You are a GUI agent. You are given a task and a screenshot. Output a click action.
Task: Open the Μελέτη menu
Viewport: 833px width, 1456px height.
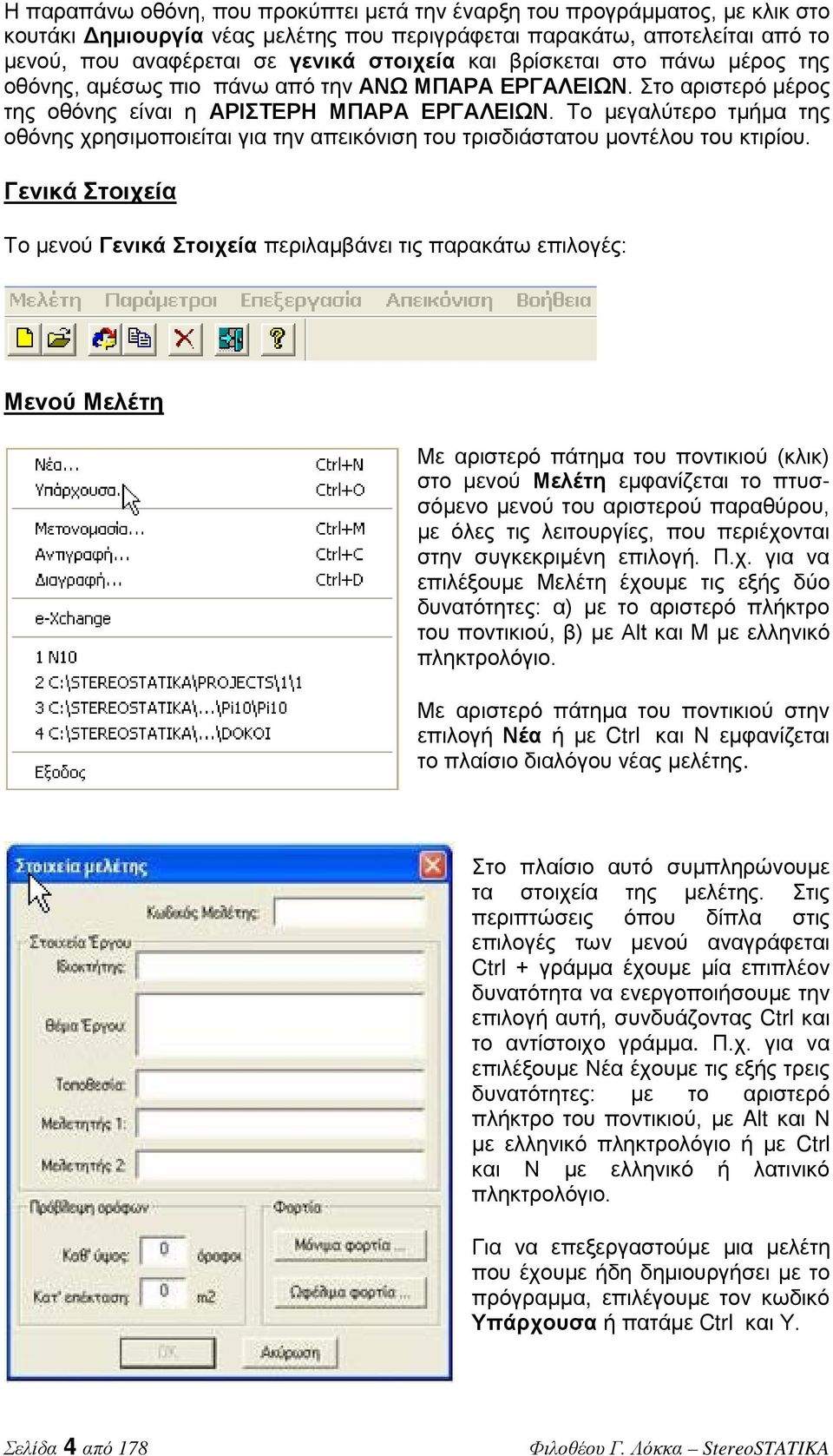pos(45,300)
